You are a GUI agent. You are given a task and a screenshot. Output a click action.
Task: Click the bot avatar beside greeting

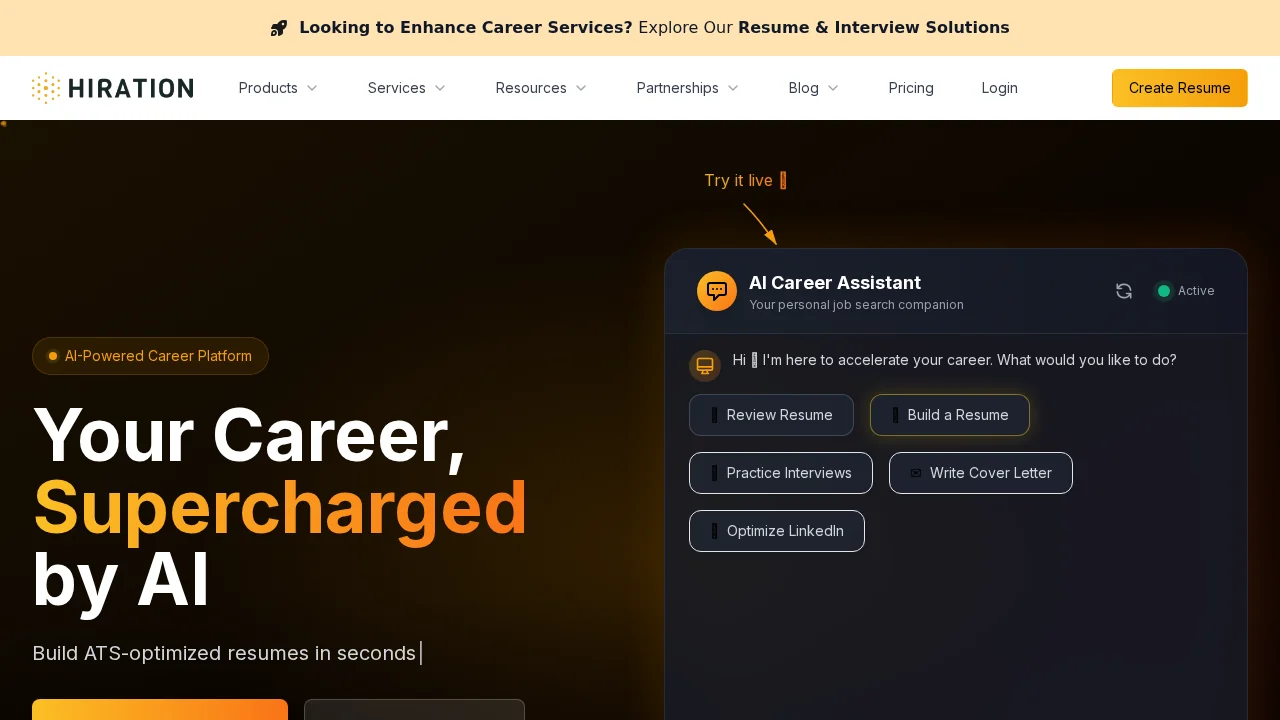click(x=705, y=366)
